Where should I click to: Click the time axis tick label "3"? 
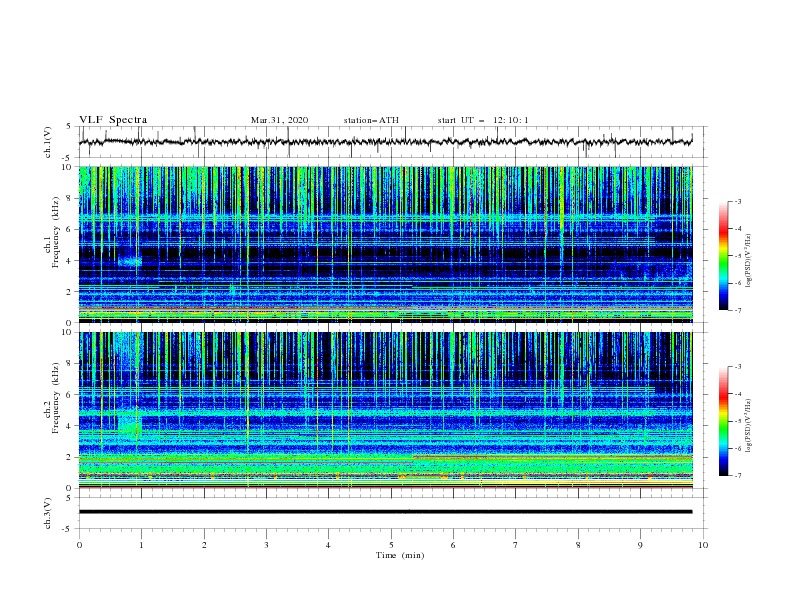tap(266, 545)
